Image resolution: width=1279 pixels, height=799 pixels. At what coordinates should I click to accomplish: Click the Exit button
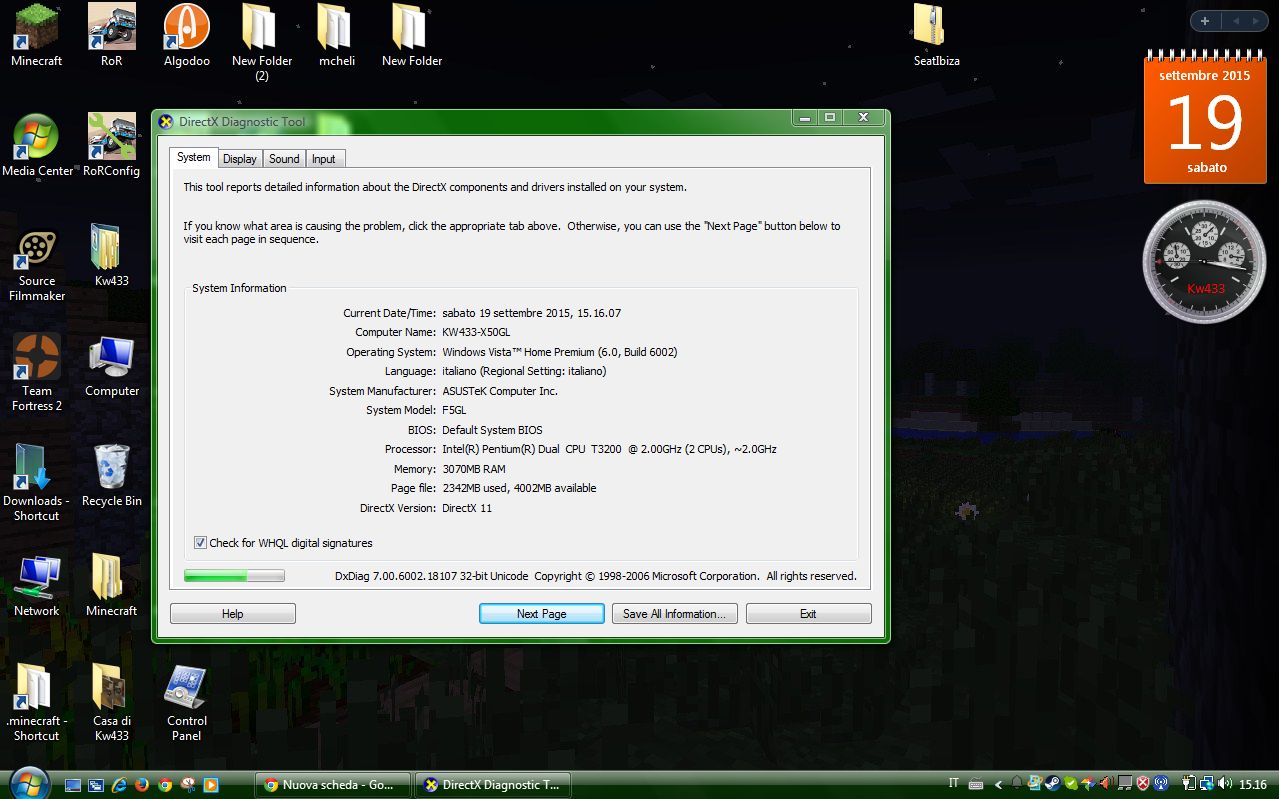tap(808, 614)
